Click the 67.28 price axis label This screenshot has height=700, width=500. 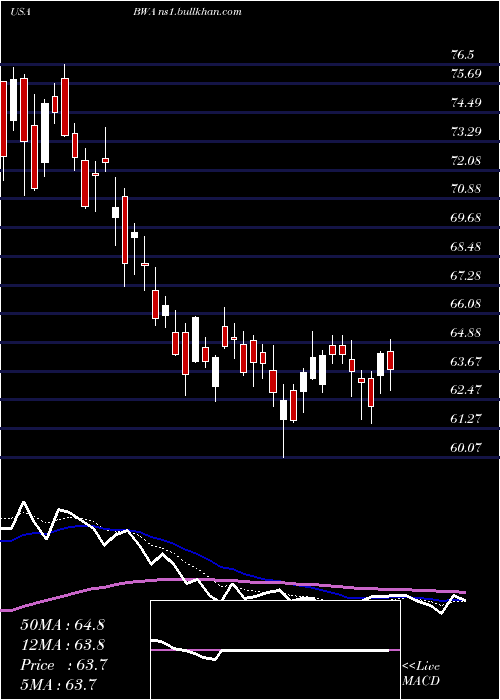[467, 275]
